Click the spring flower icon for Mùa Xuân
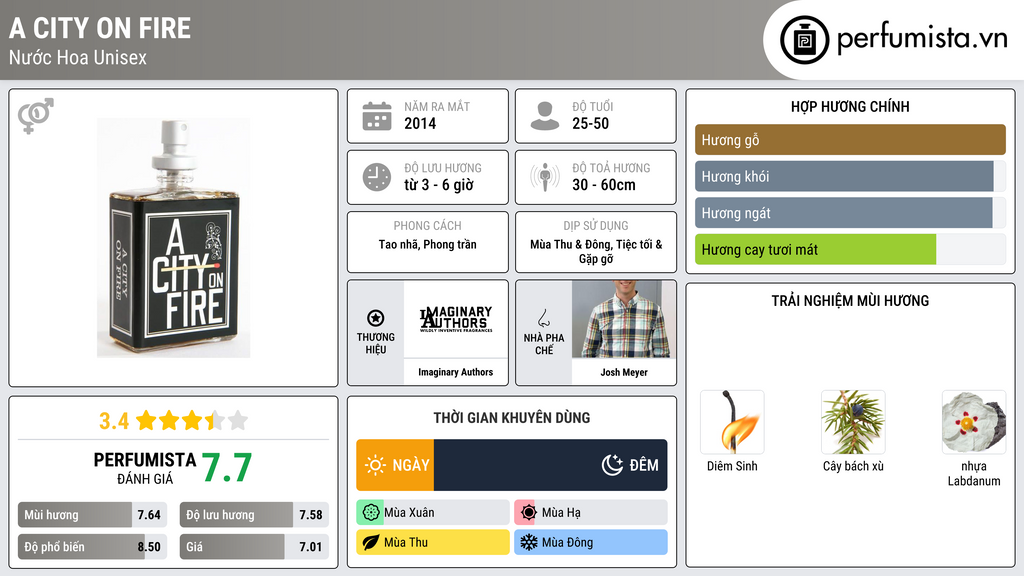 click(x=370, y=513)
